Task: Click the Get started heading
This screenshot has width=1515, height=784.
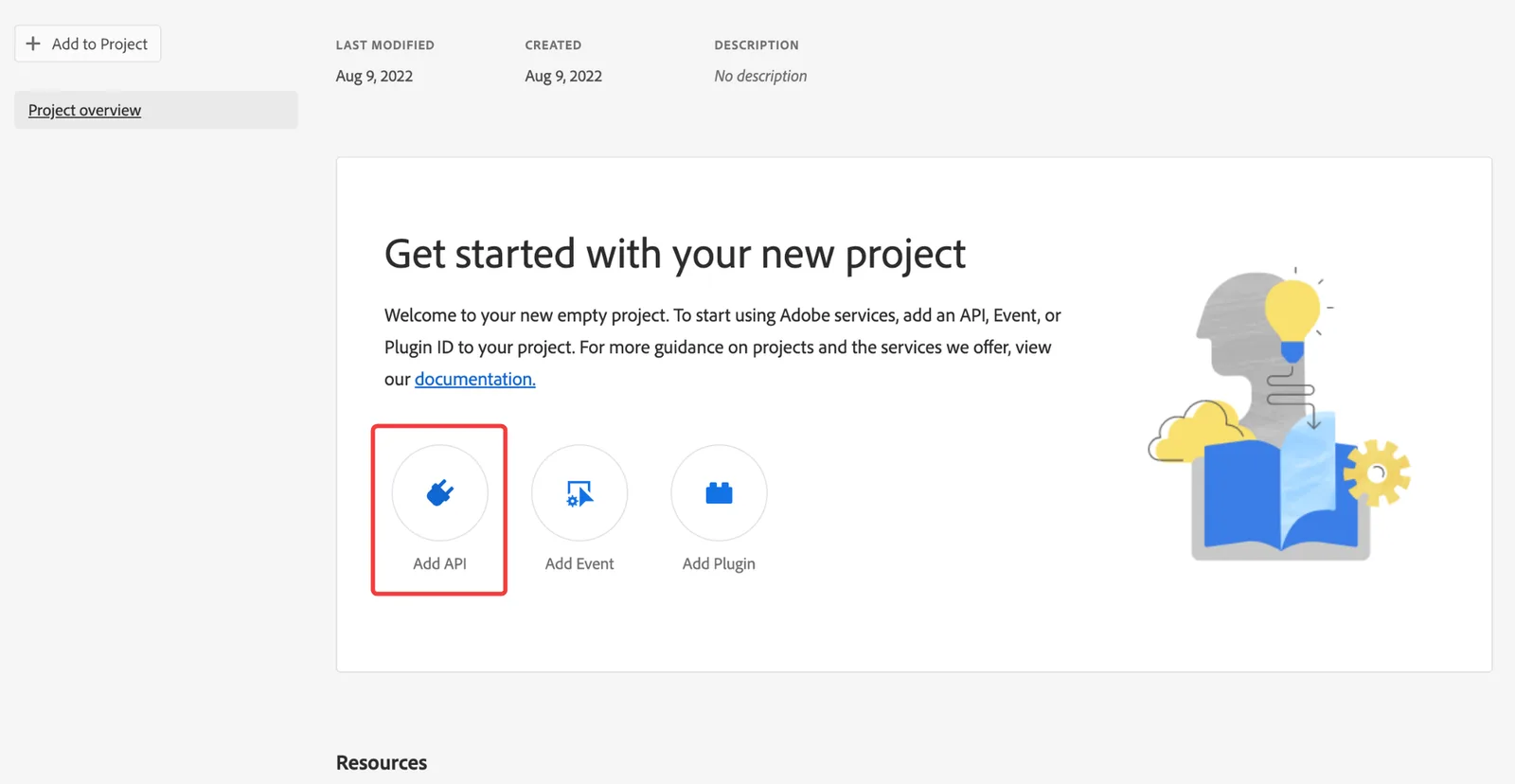Action: [x=675, y=254]
